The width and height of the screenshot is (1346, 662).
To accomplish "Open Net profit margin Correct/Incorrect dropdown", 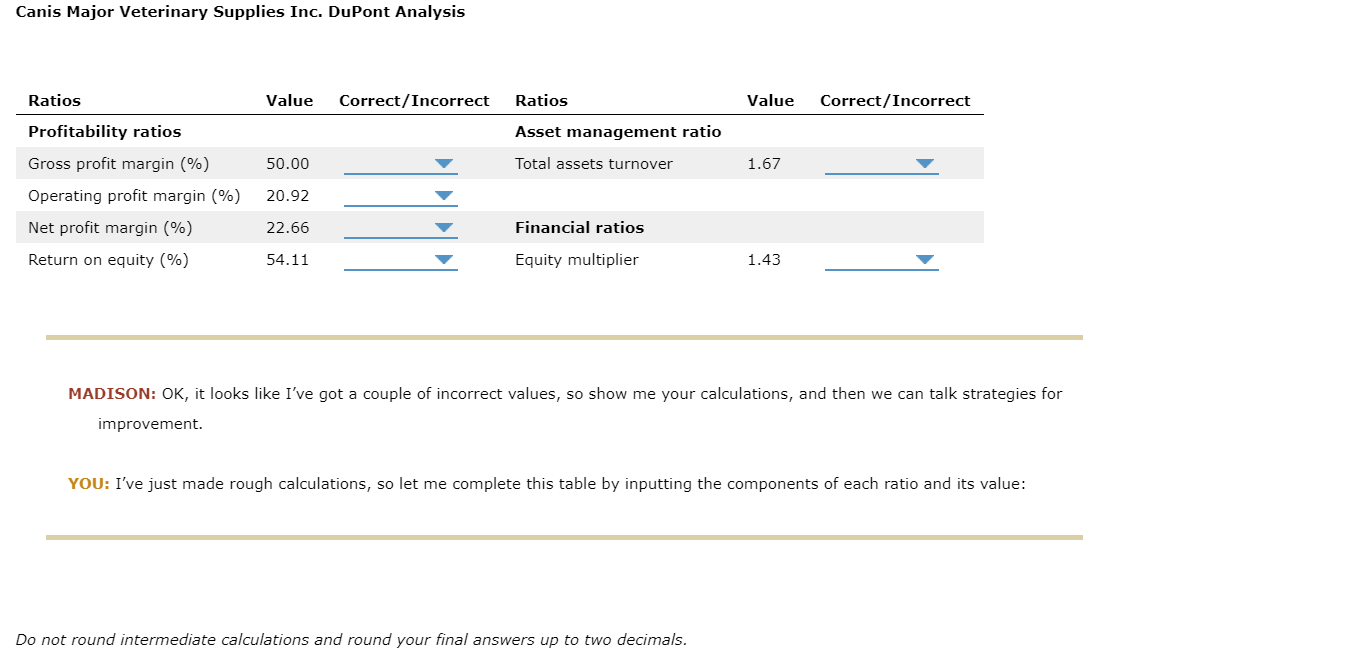I will pyautogui.click(x=400, y=228).
